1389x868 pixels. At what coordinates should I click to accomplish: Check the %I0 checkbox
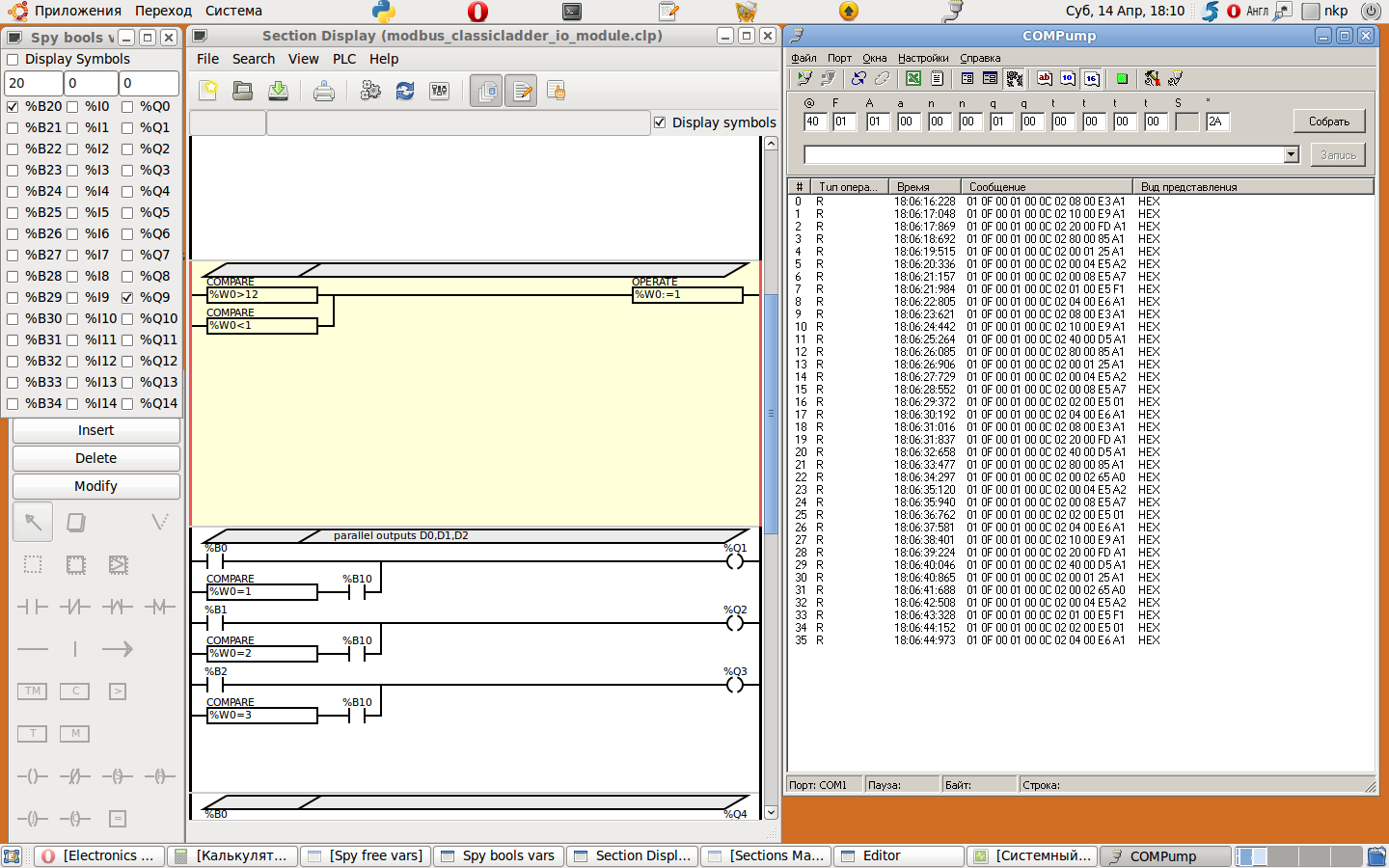point(72,106)
